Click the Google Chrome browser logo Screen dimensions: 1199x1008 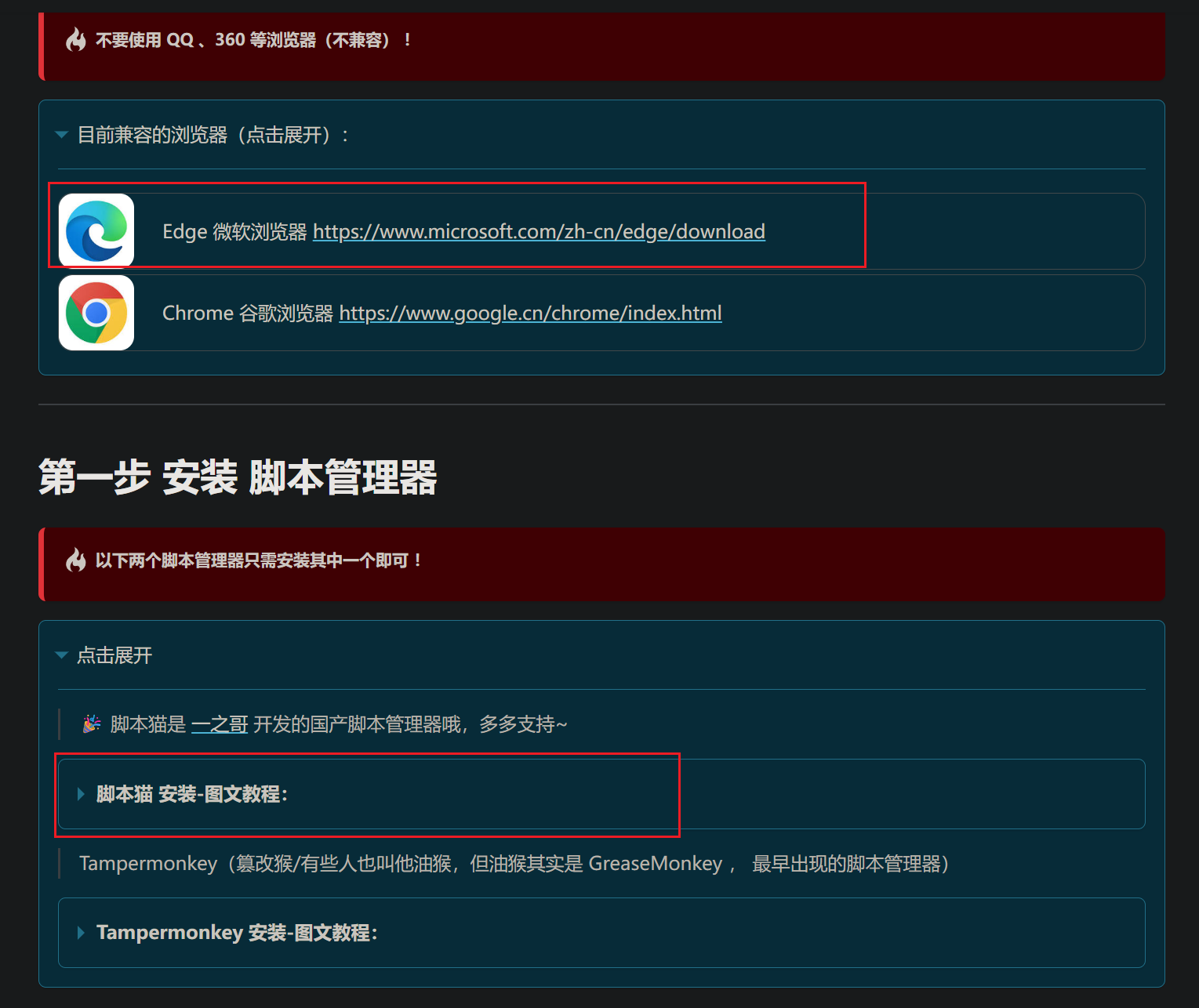(96, 313)
